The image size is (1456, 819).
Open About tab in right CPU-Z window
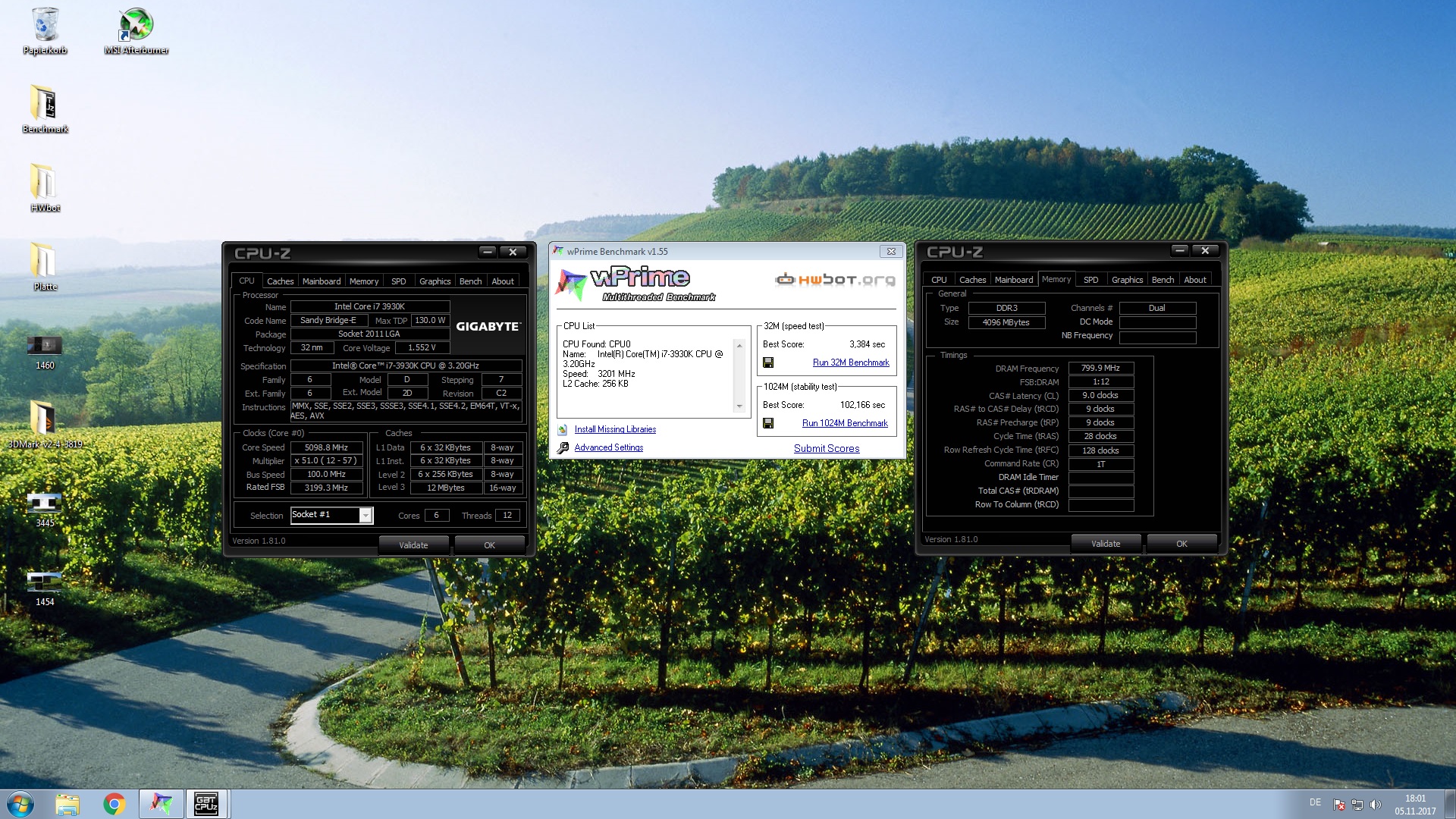coord(1195,280)
